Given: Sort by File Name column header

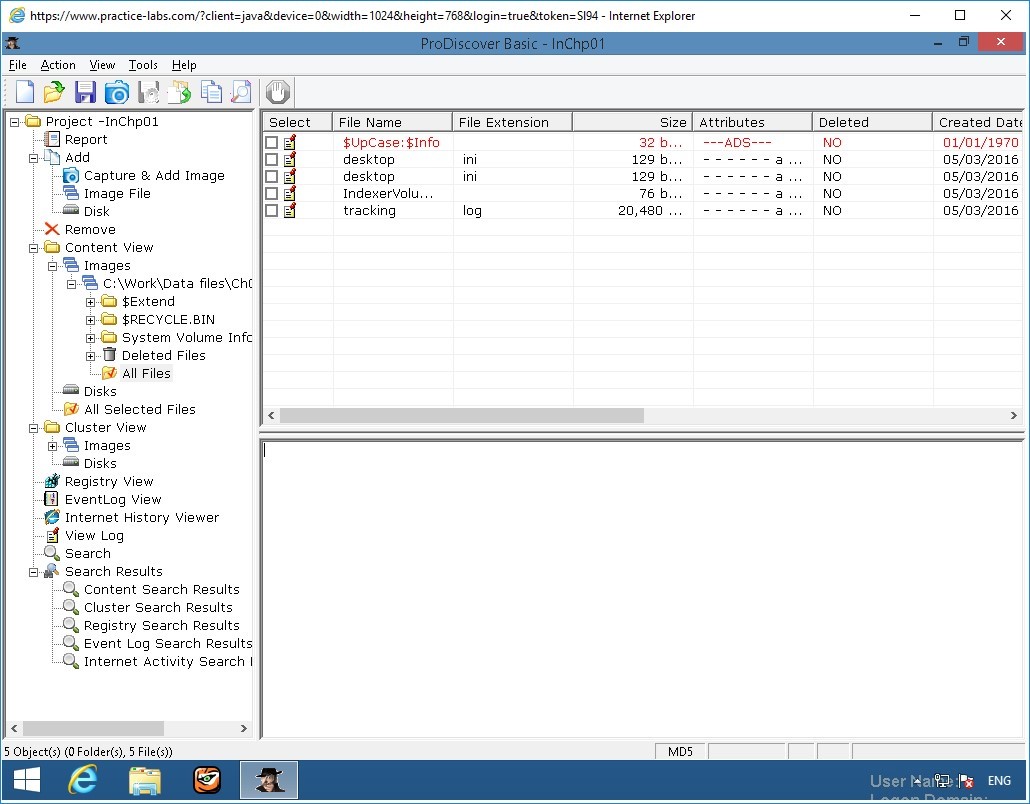Looking at the screenshot, I should point(392,122).
